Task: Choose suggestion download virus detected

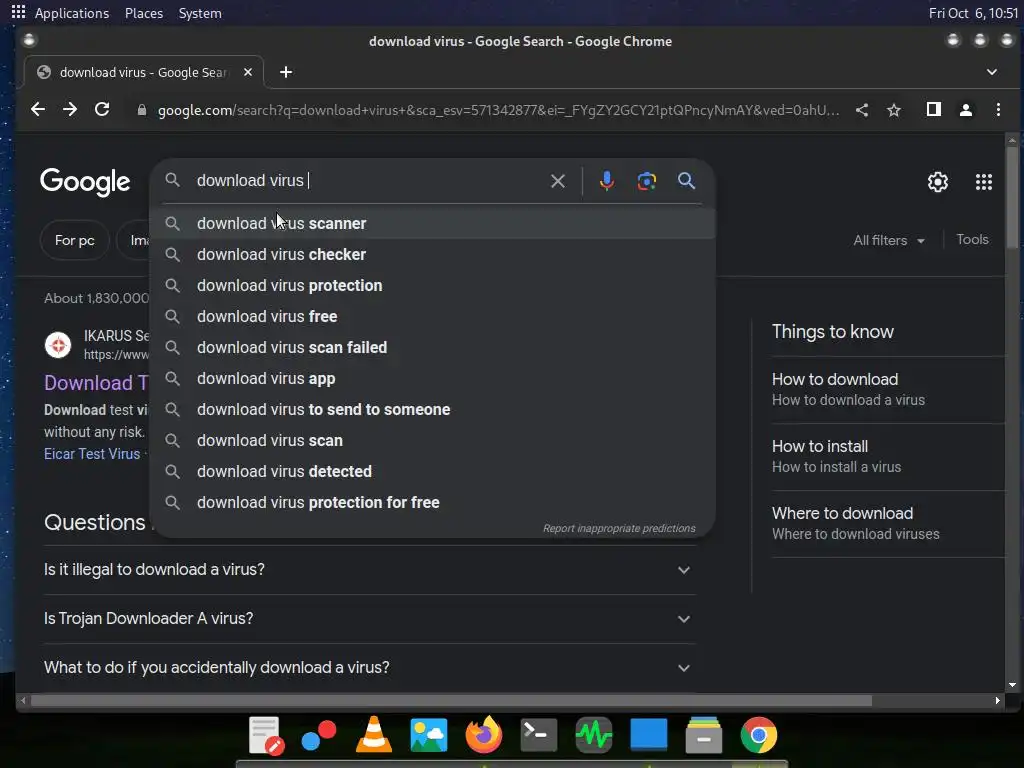Action: (x=432, y=472)
